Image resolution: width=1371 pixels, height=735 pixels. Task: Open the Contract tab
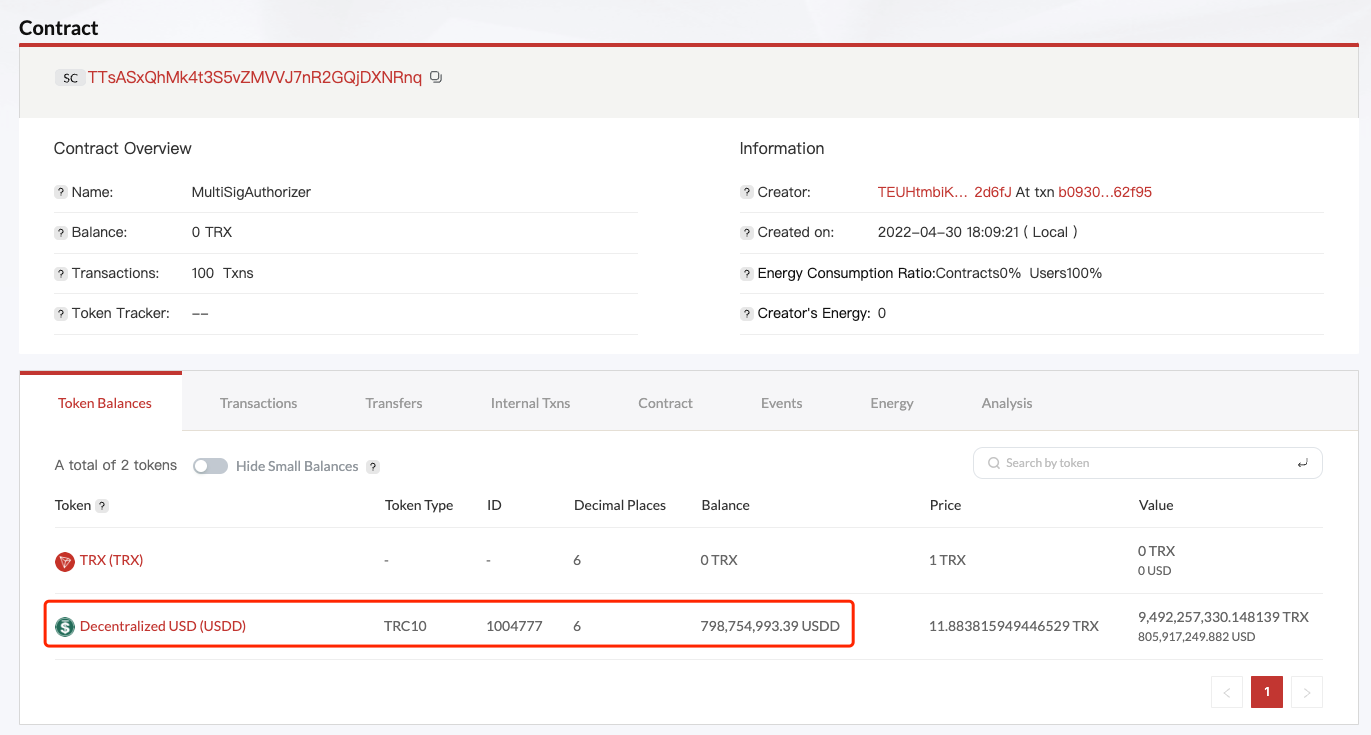(x=666, y=403)
